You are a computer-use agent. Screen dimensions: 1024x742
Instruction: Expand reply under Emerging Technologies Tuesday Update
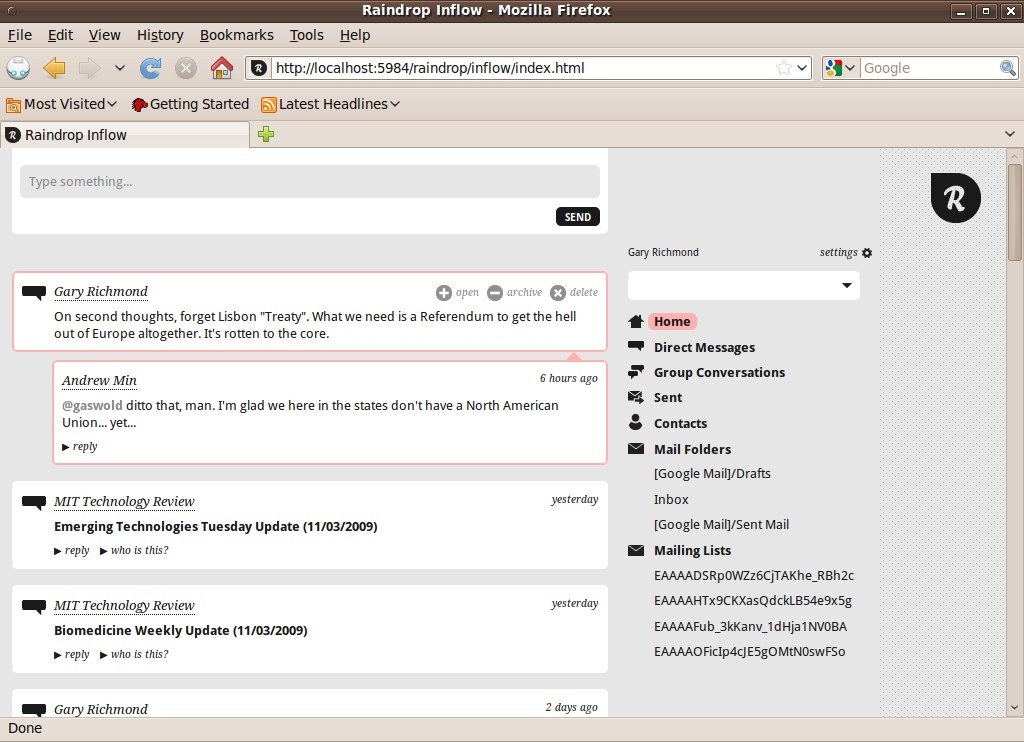click(72, 551)
